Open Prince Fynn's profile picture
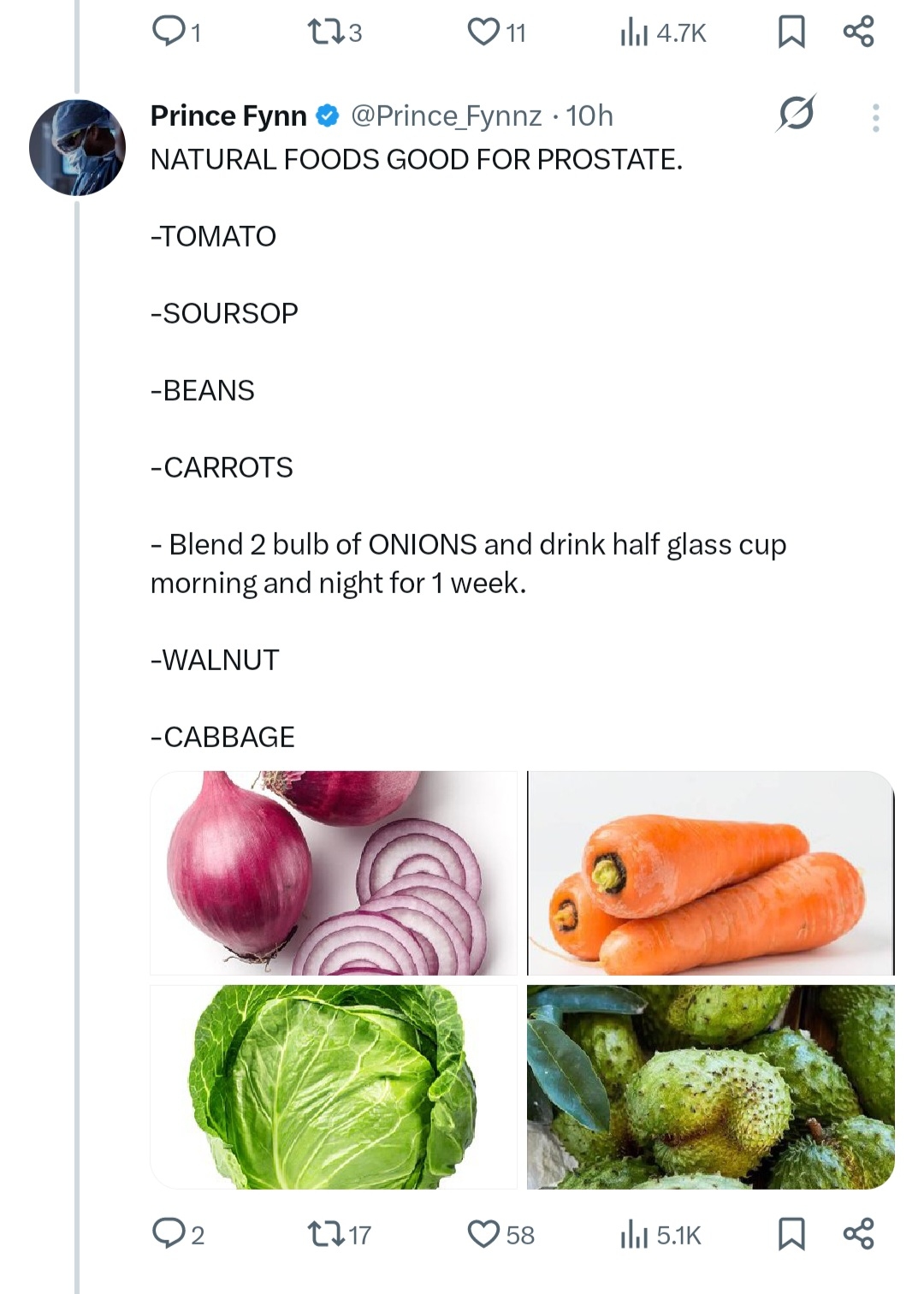Screen dimensions: 924x1294 tap(77, 148)
